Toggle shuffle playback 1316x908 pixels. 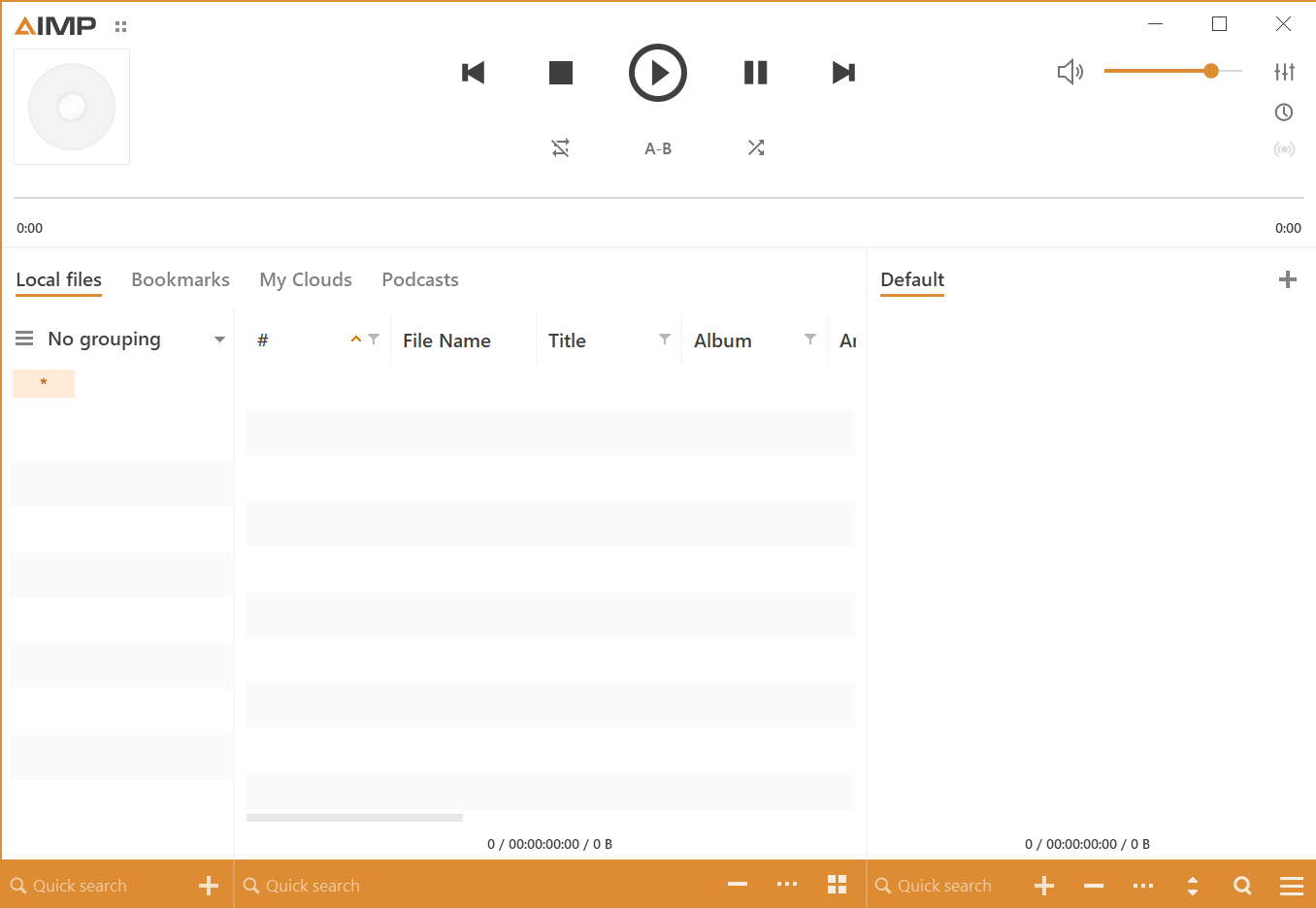[x=756, y=147]
